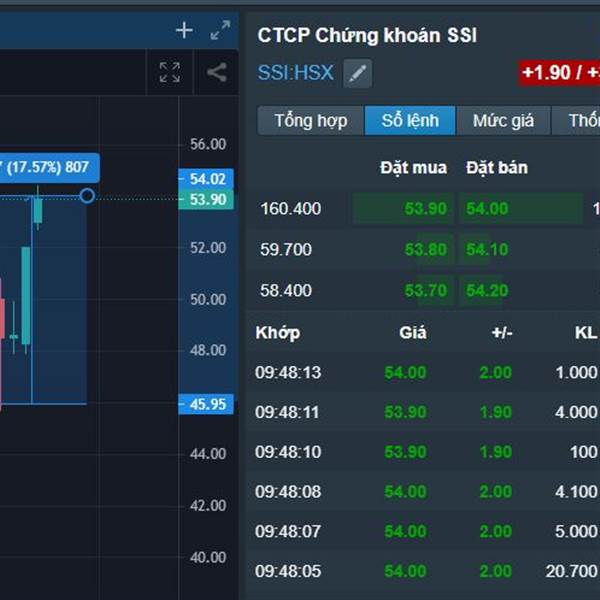Viewport: 600px width, 600px height.
Task: Click bid price 53.70
Action: coord(426,290)
